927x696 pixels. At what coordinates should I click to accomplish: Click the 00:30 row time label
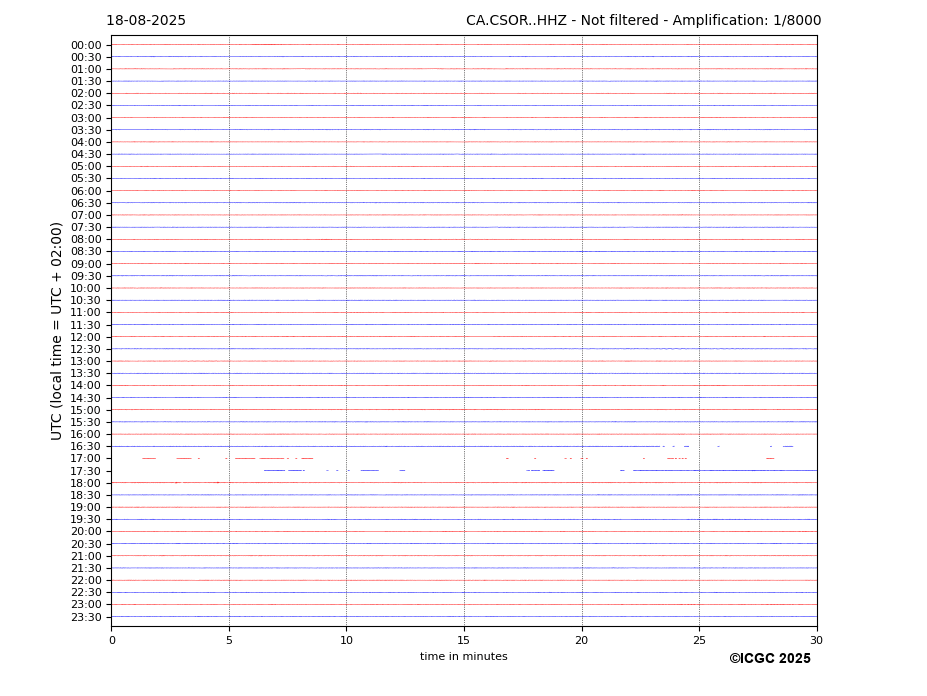tap(86, 57)
